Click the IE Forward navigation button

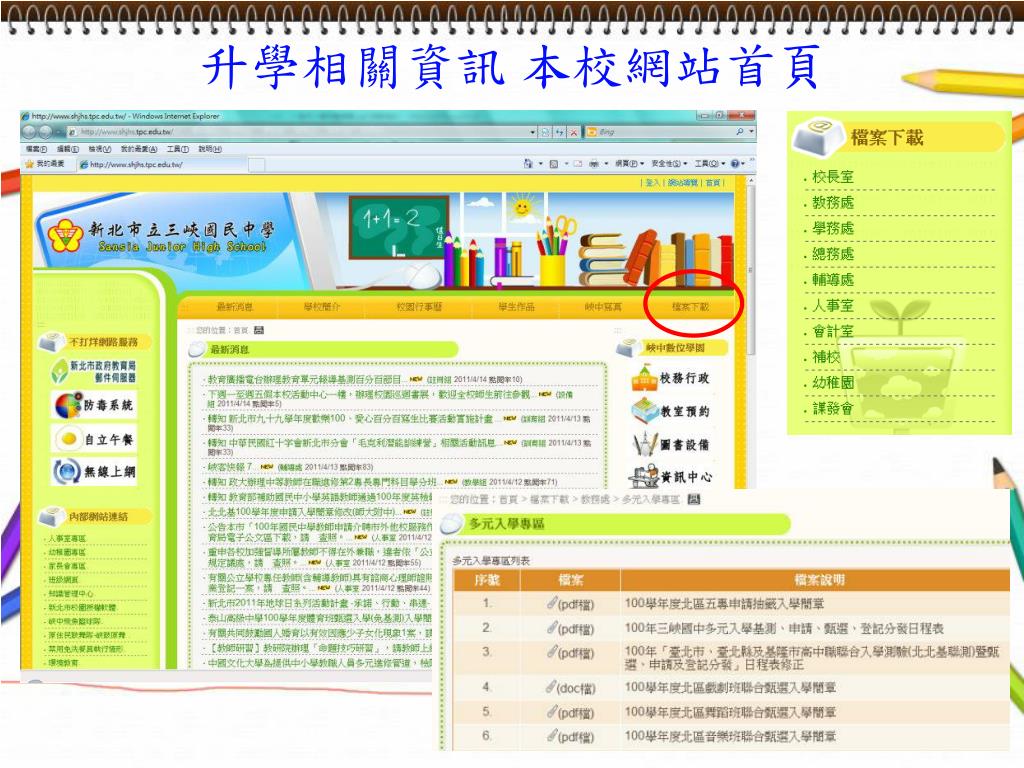coord(45,132)
